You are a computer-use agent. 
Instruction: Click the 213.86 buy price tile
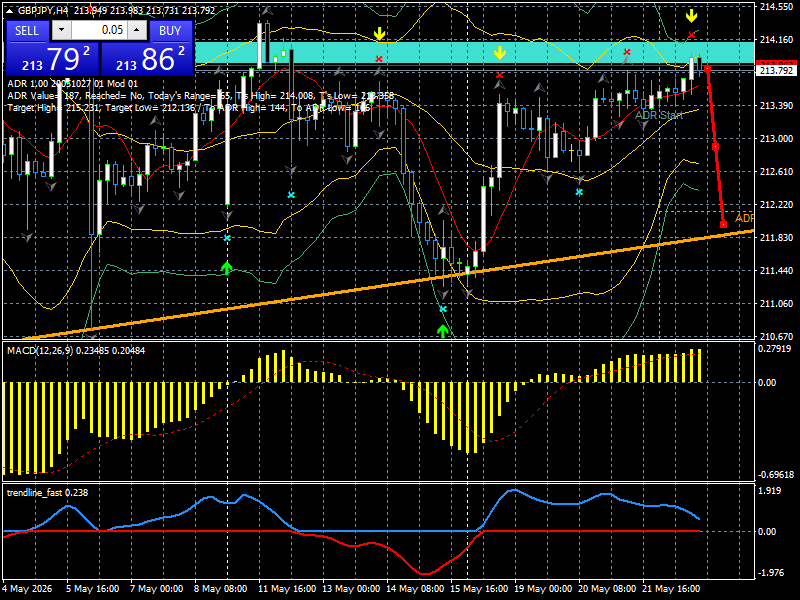147,59
